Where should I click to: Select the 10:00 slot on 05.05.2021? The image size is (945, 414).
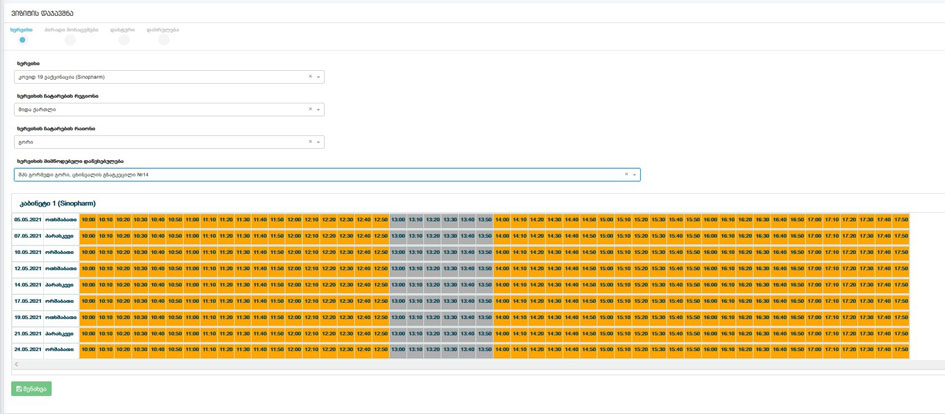click(88, 220)
